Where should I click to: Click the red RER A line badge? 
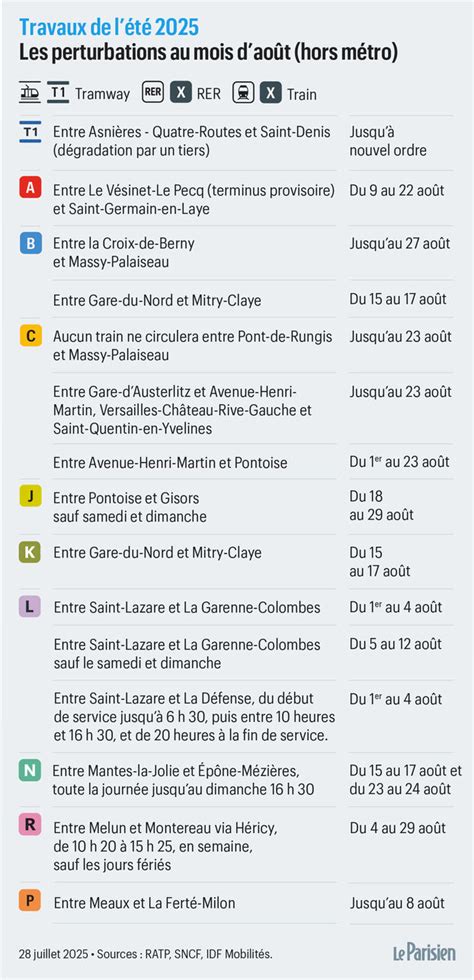31,188
